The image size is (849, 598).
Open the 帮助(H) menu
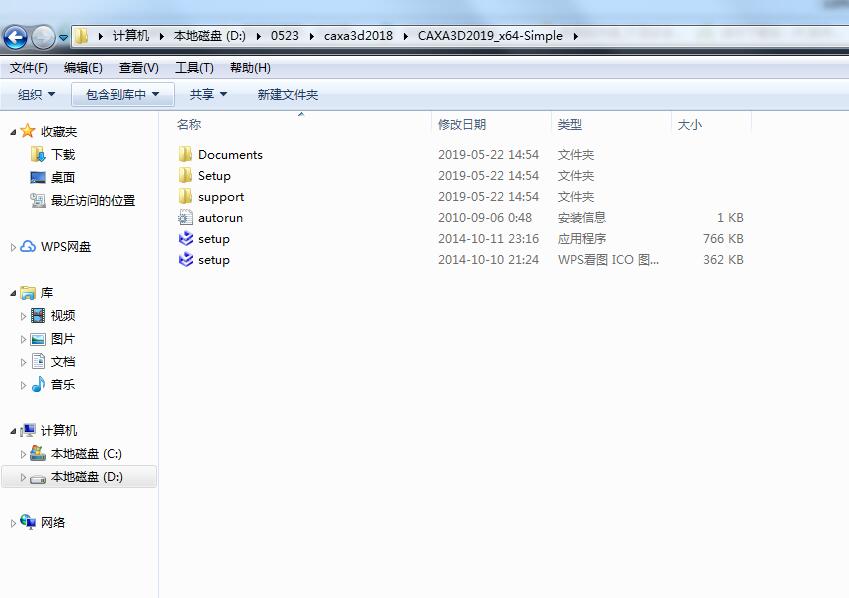pos(250,68)
